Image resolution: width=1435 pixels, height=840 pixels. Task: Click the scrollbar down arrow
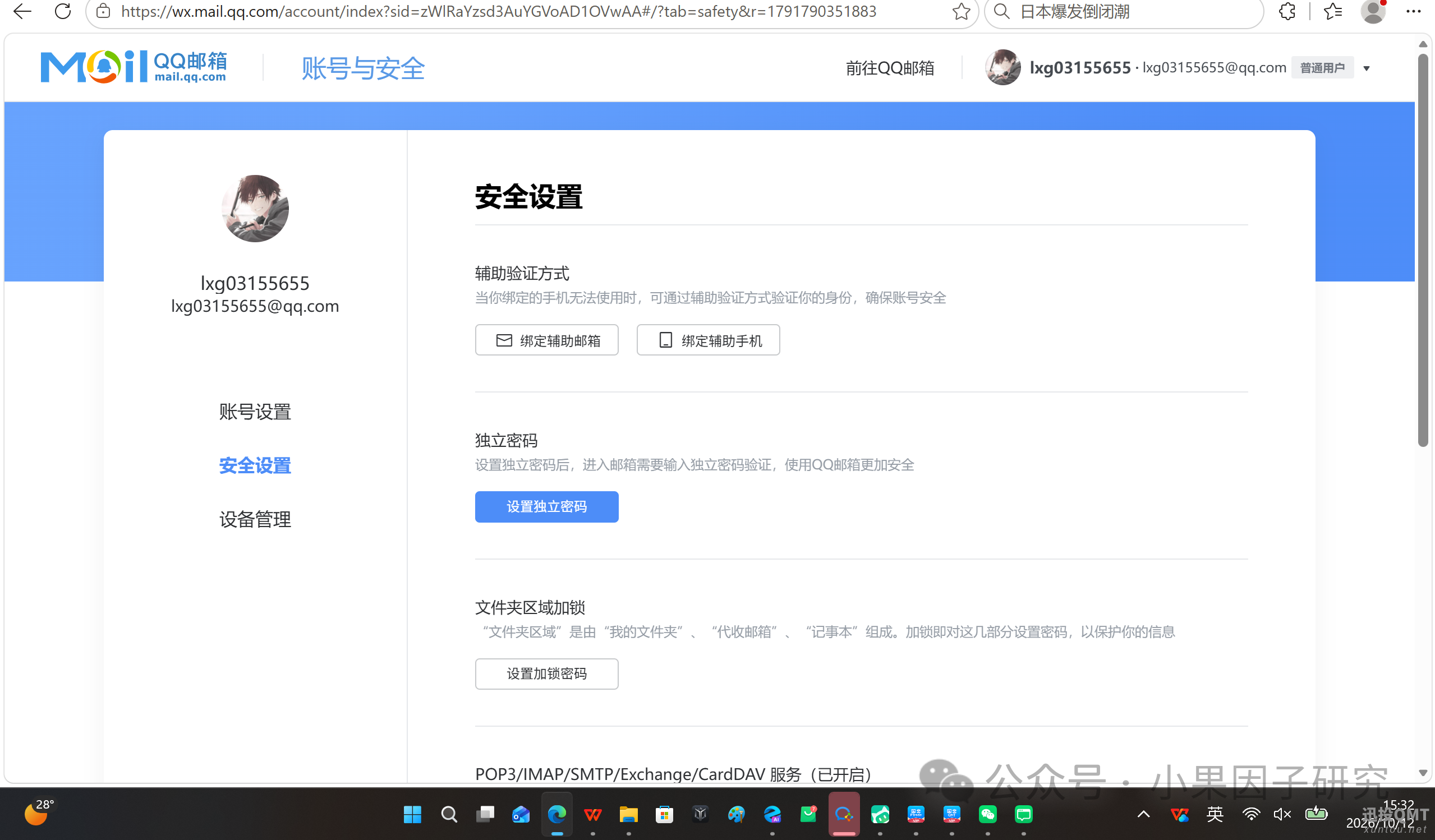coord(1423,773)
